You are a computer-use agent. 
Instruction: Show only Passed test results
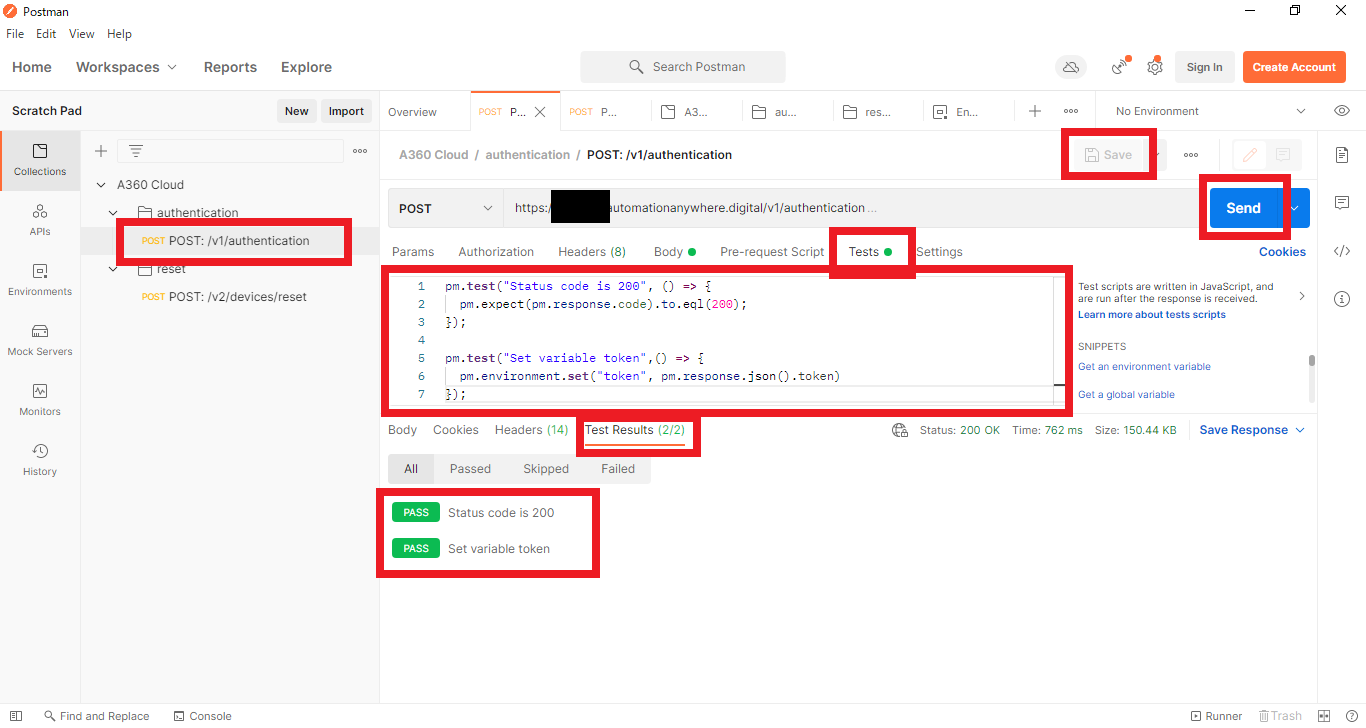(470, 469)
